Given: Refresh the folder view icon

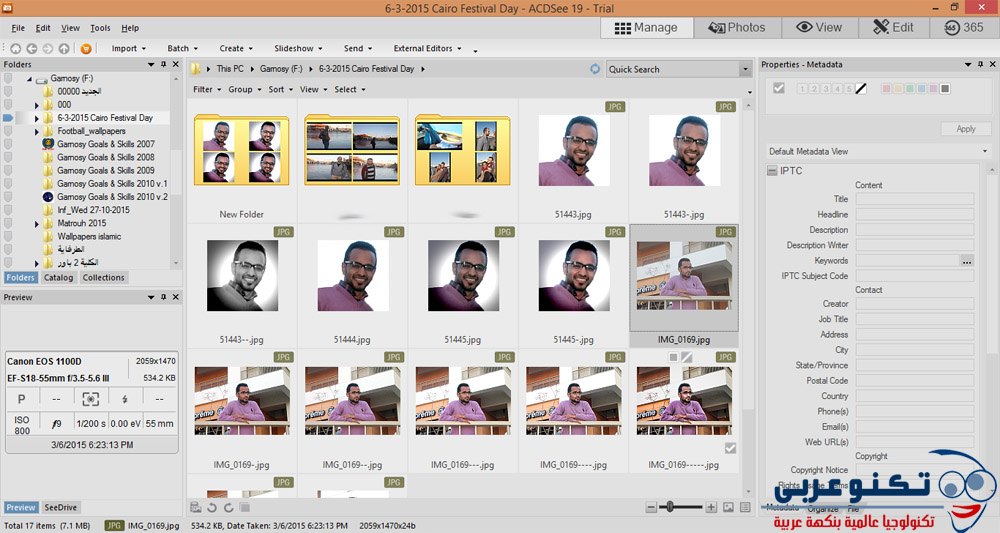Looking at the screenshot, I should point(595,69).
